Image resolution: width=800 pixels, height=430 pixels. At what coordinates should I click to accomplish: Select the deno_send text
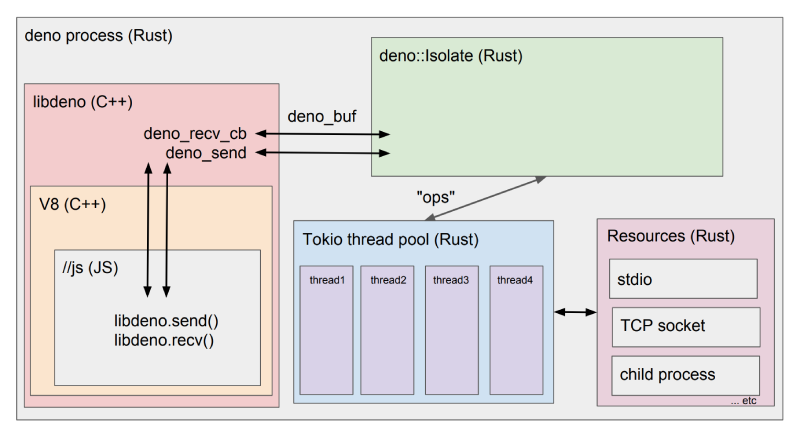206,153
